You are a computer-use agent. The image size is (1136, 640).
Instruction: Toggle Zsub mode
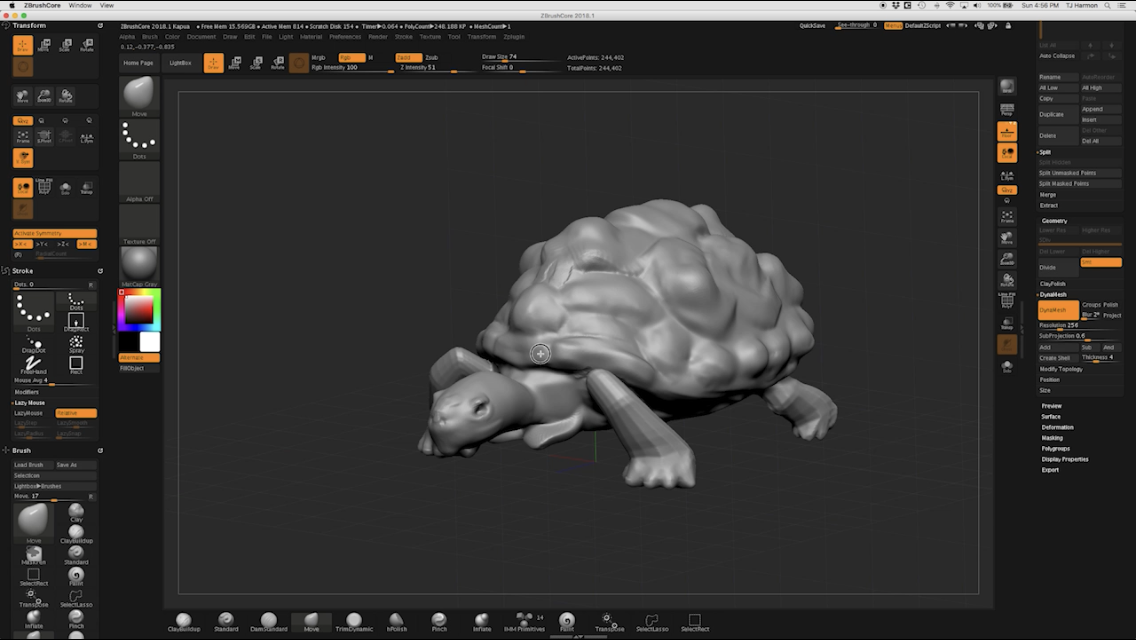(432, 57)
